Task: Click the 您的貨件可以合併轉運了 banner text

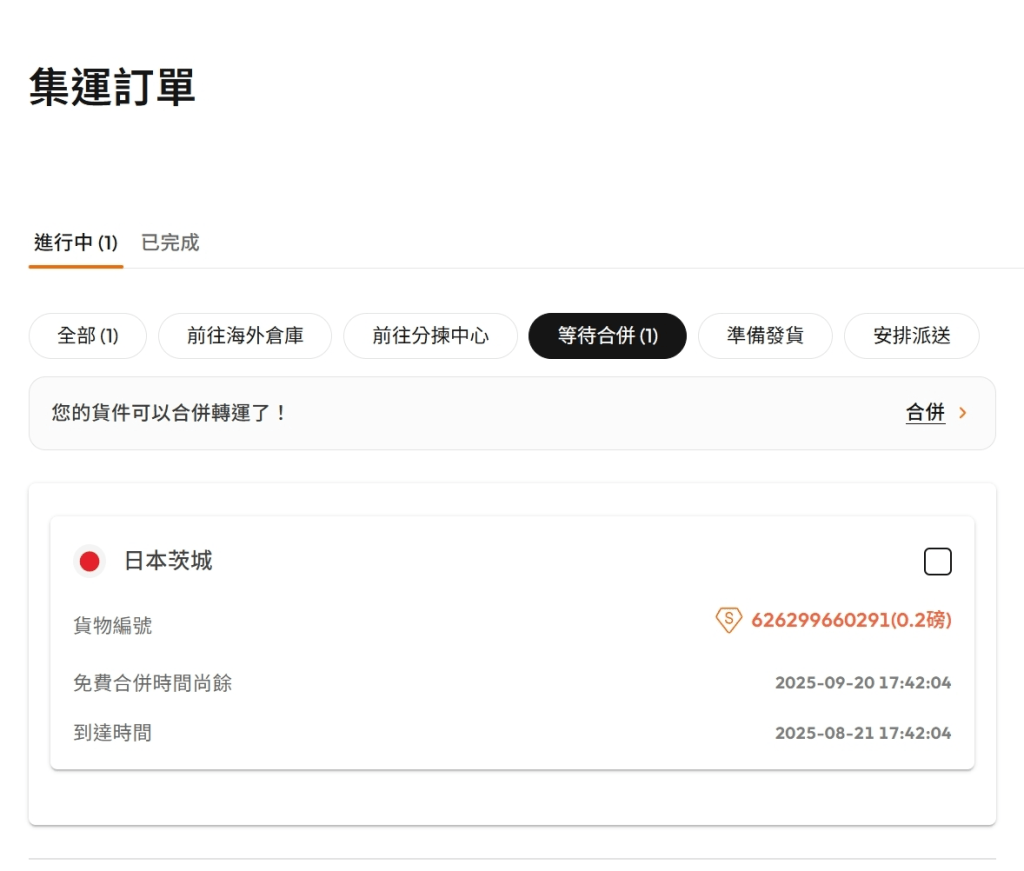Action: 169,413
